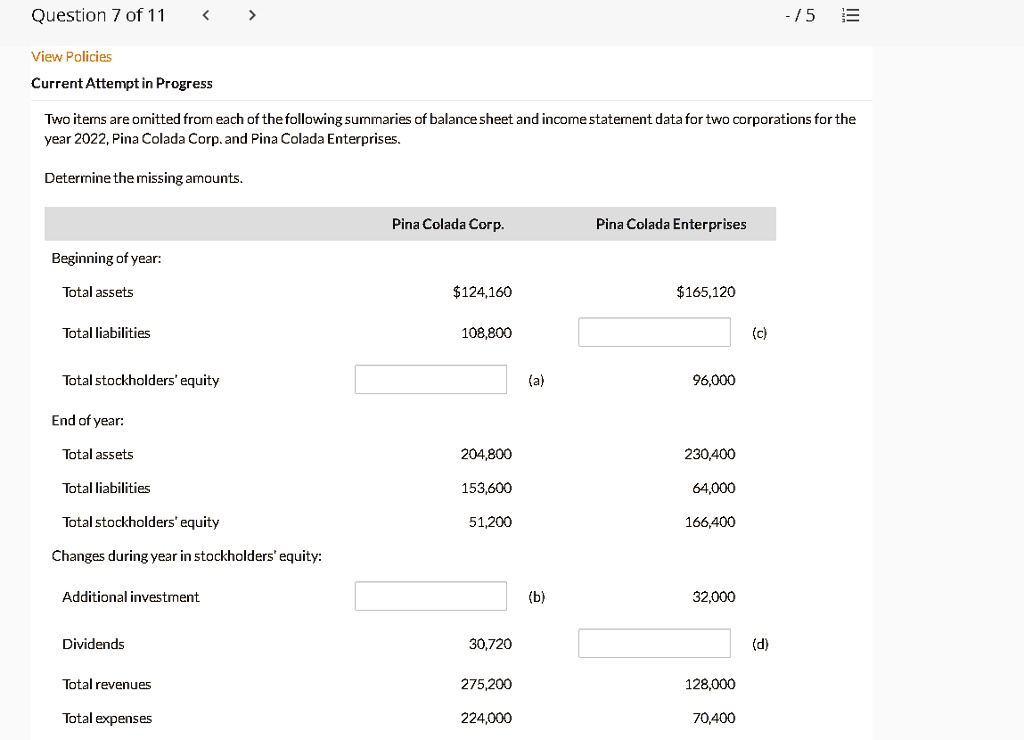Click 'Changes during year in stockholders' equity:' label
This screenshot has height=740, width=1024.
(187, 556)
